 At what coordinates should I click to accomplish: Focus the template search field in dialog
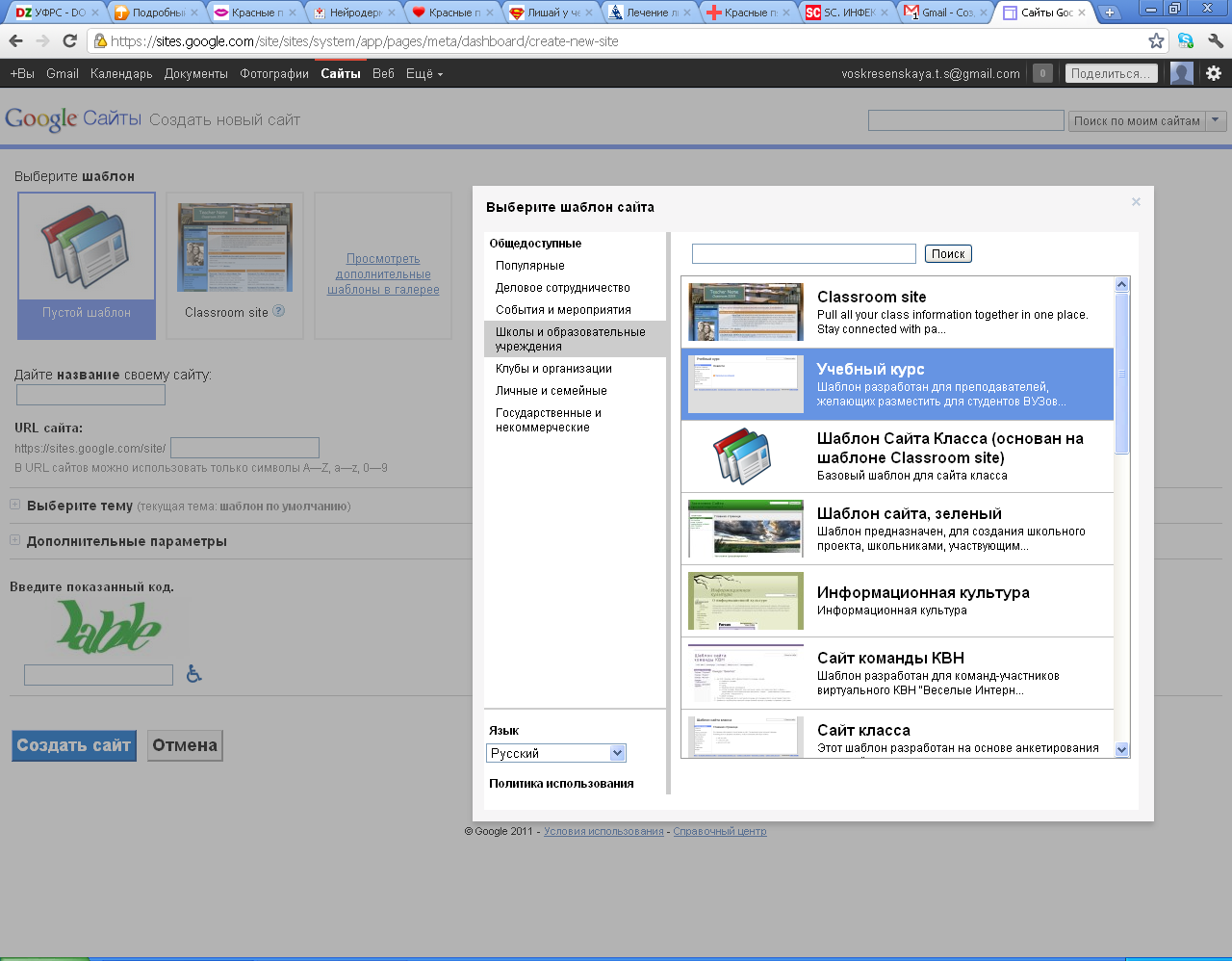pos(804,253)
